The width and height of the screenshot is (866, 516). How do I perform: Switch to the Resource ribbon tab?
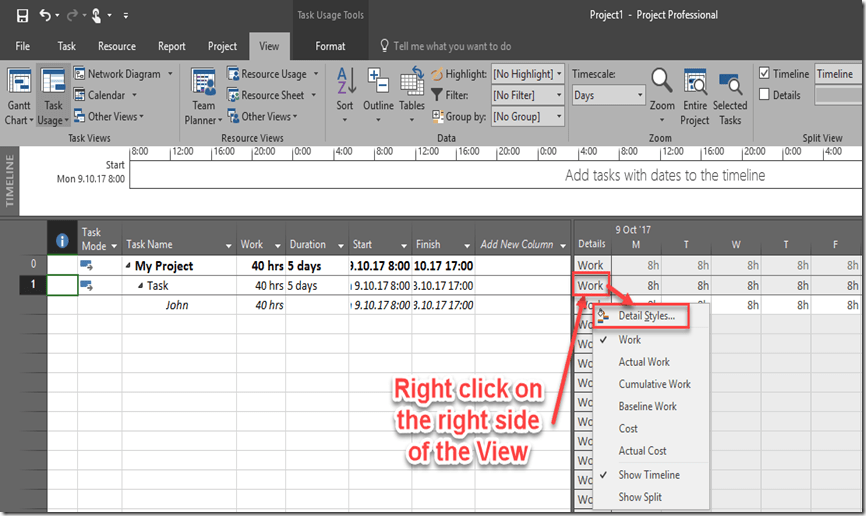click(x=117, y=46)
